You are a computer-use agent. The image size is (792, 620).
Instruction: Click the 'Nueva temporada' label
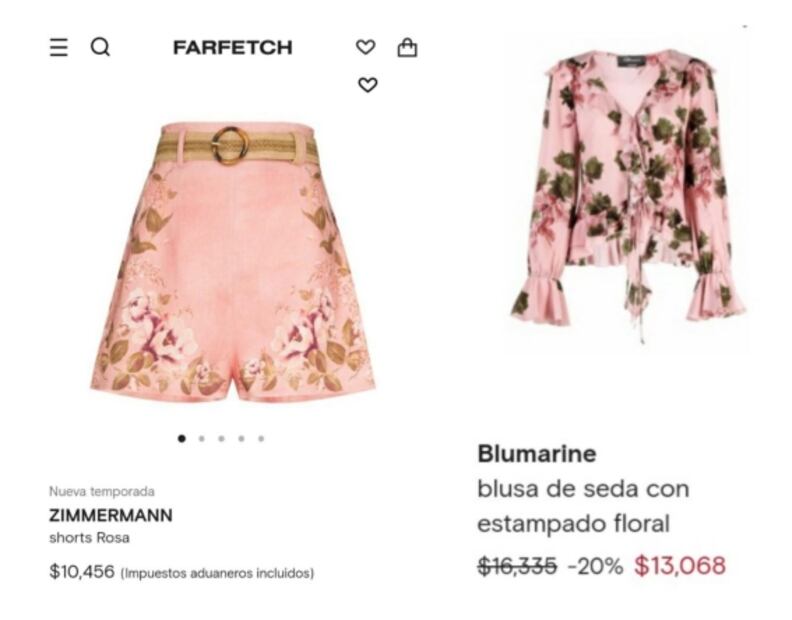pos(102,491)
